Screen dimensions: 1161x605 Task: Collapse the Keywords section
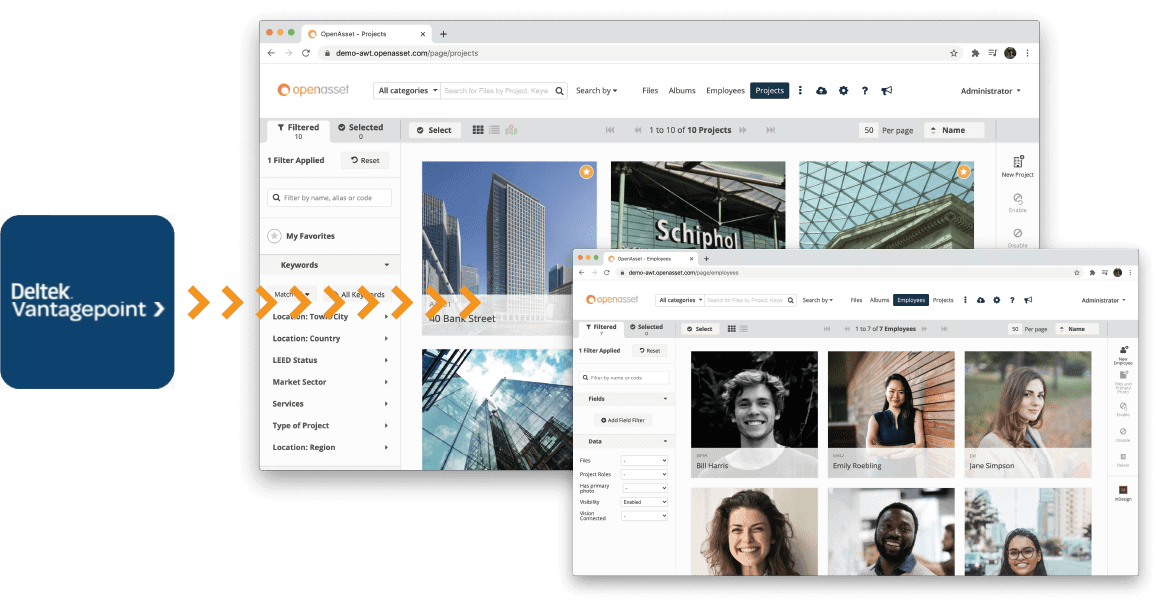(330, 265)
